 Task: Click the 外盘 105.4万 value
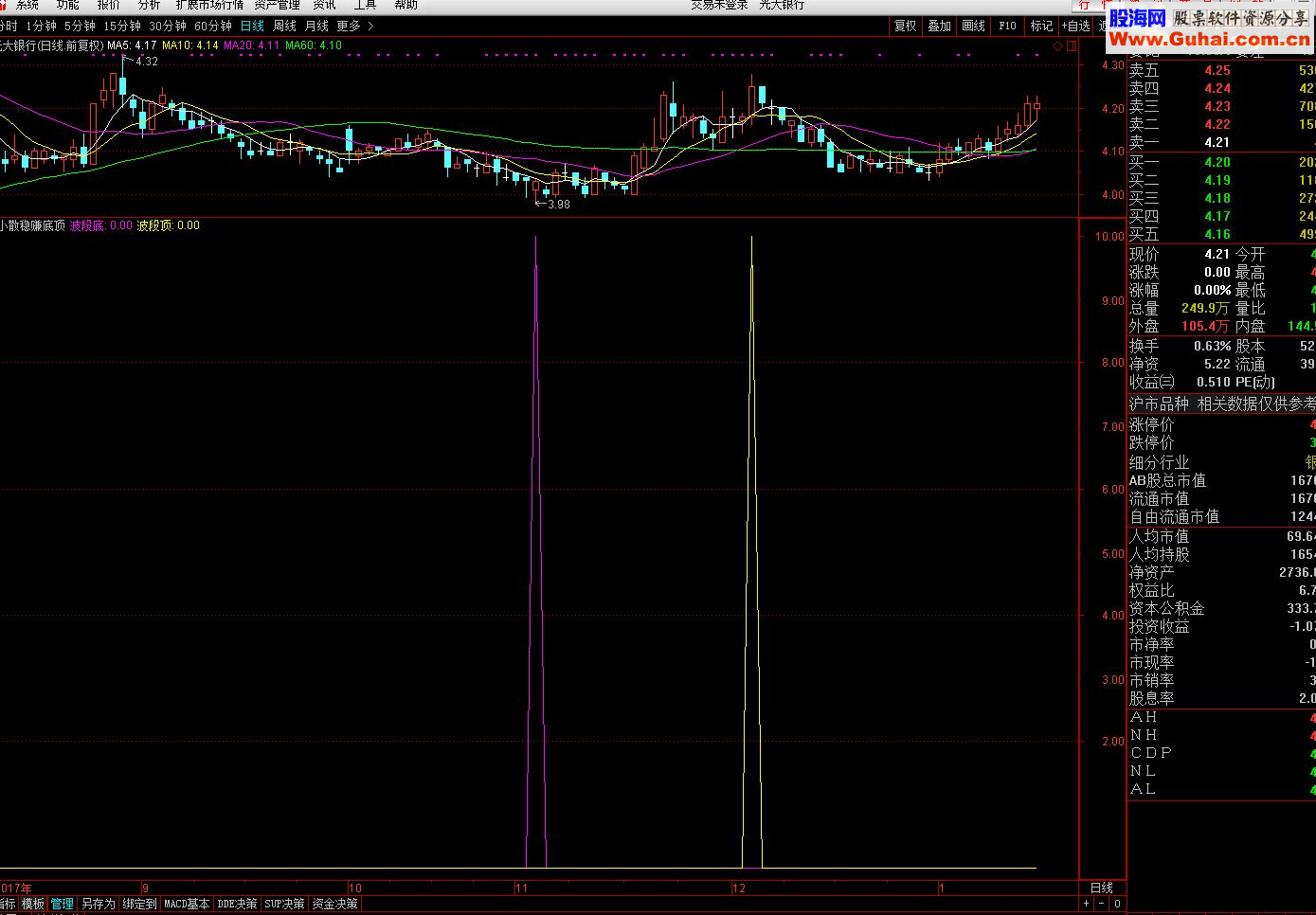pyautogui.click(x=1205, y=326)
